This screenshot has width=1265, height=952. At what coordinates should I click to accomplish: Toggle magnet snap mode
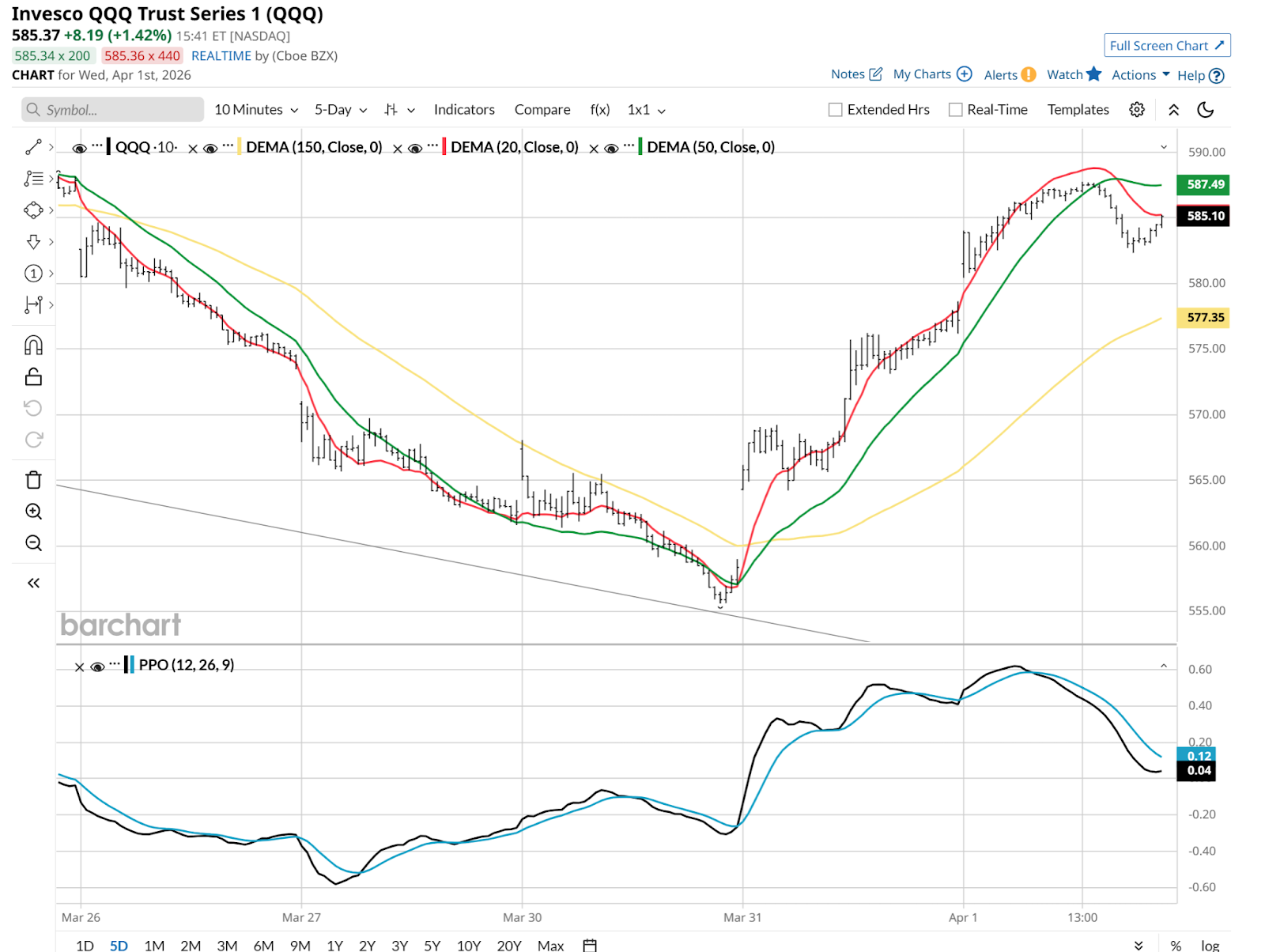33,346
